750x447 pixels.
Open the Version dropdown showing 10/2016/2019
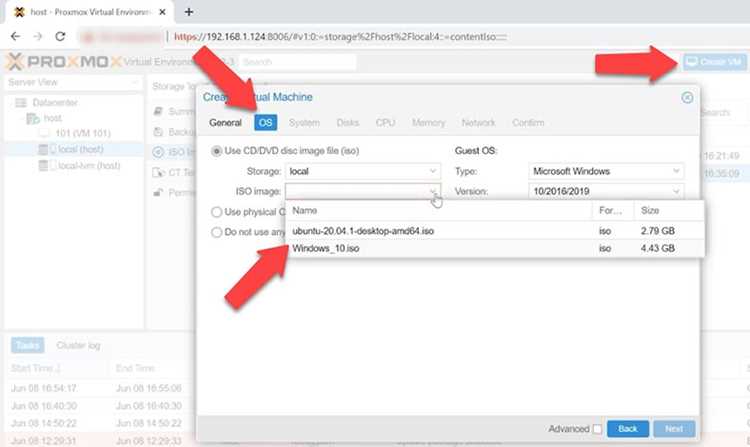(606, 191)
